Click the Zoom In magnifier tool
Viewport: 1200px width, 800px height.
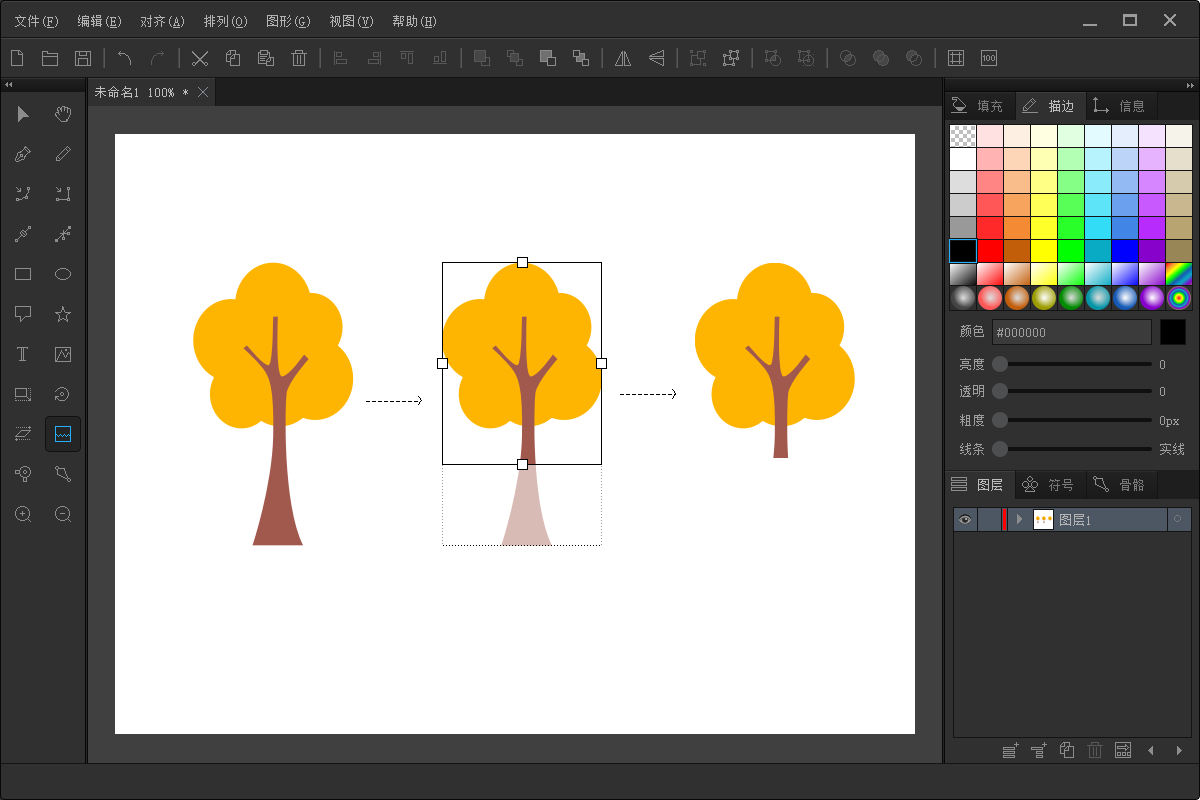pyautogui.click(x=23, y=514)
